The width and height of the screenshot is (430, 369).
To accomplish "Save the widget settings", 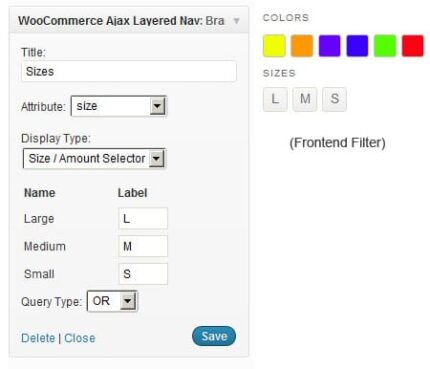I will click(x=214, y=336).
